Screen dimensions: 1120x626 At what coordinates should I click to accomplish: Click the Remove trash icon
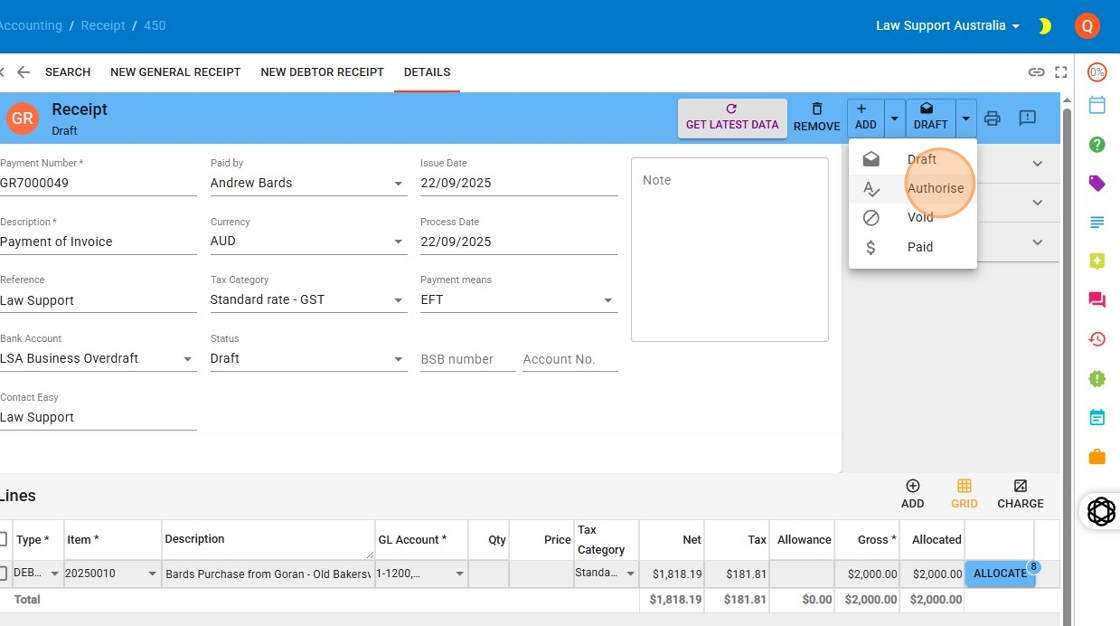816,118
